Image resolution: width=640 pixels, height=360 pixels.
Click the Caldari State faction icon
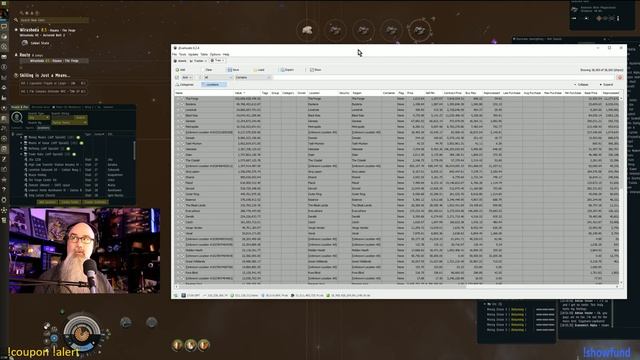tap(24, 42)
